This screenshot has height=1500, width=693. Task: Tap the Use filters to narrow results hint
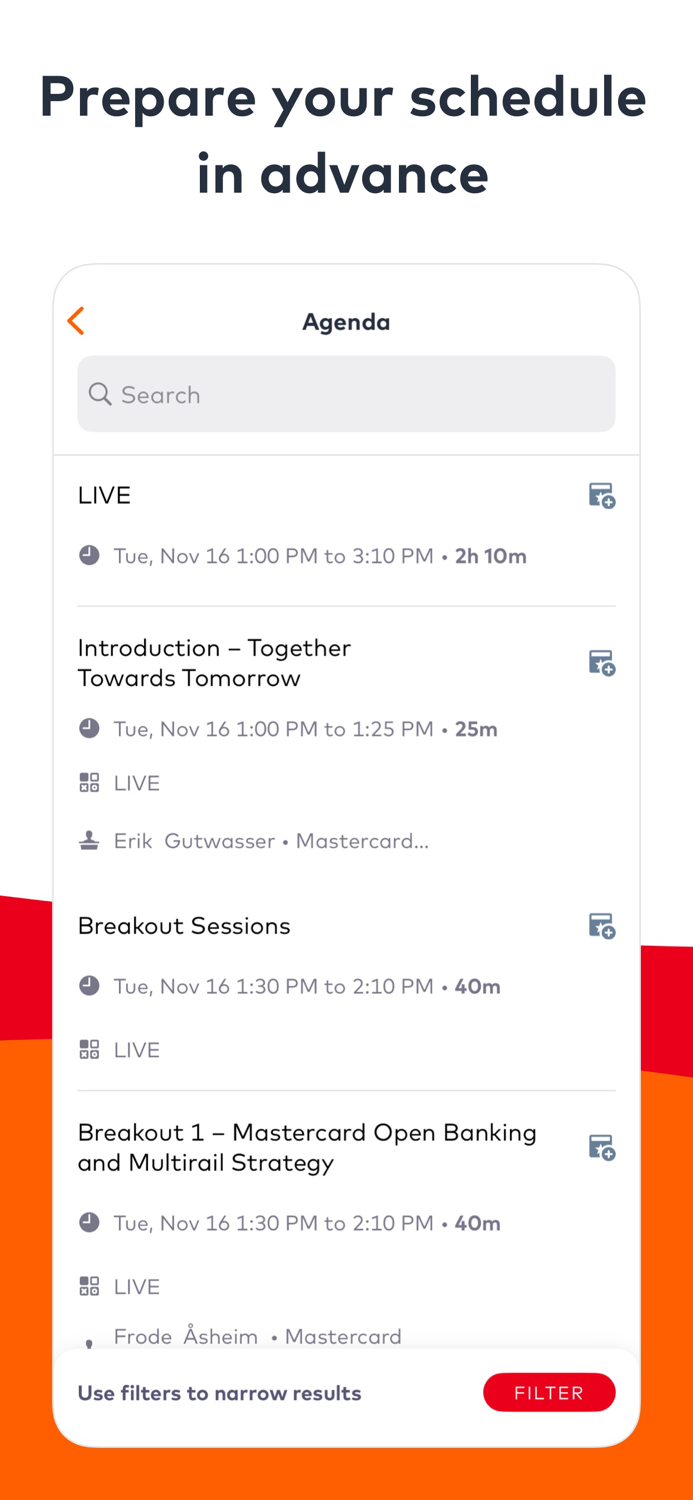click(219, 1392)
